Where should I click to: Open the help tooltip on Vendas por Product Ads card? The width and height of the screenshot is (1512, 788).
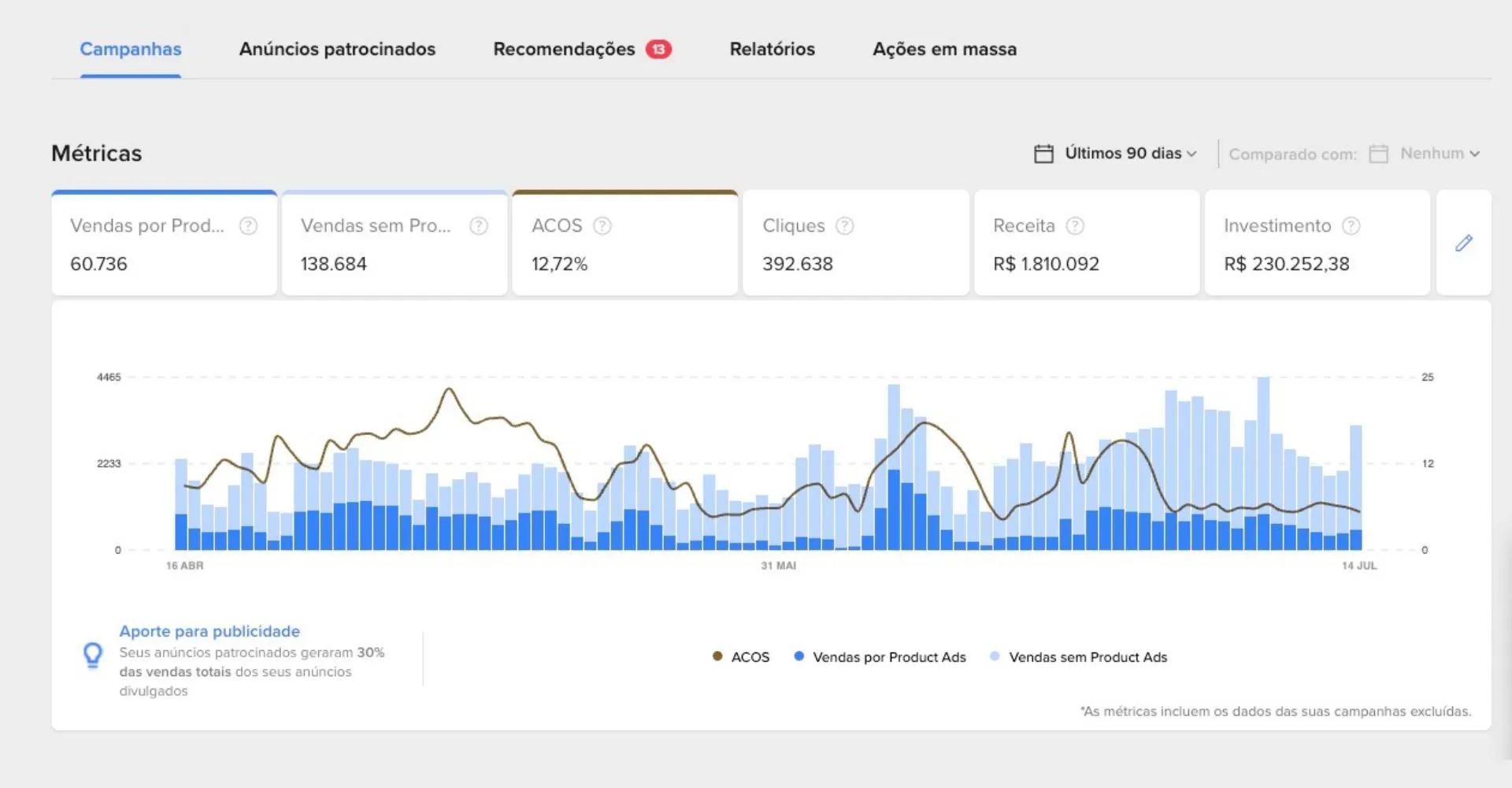(x=248, y=225)
